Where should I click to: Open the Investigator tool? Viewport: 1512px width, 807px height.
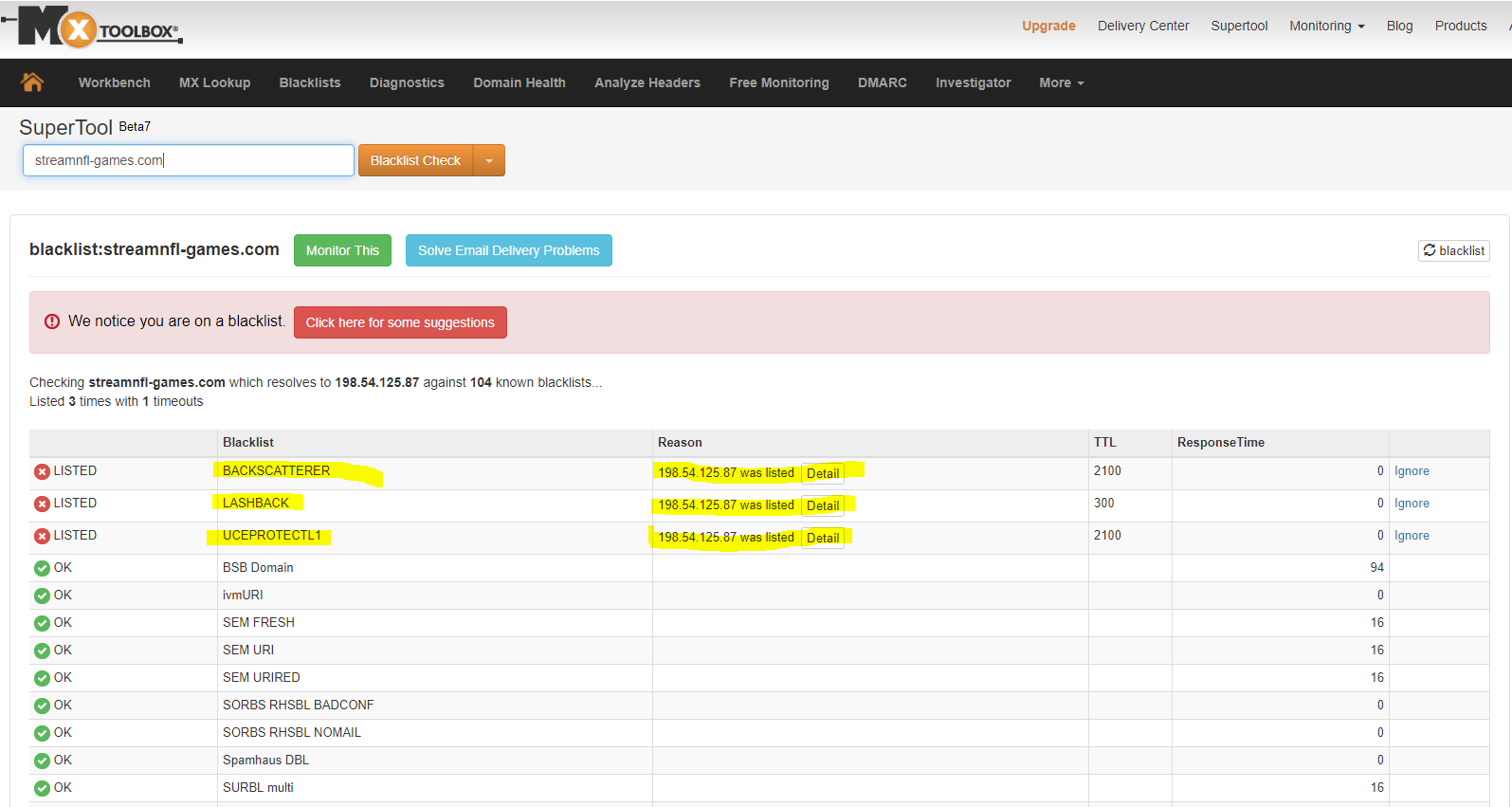(x=974, y=83)
